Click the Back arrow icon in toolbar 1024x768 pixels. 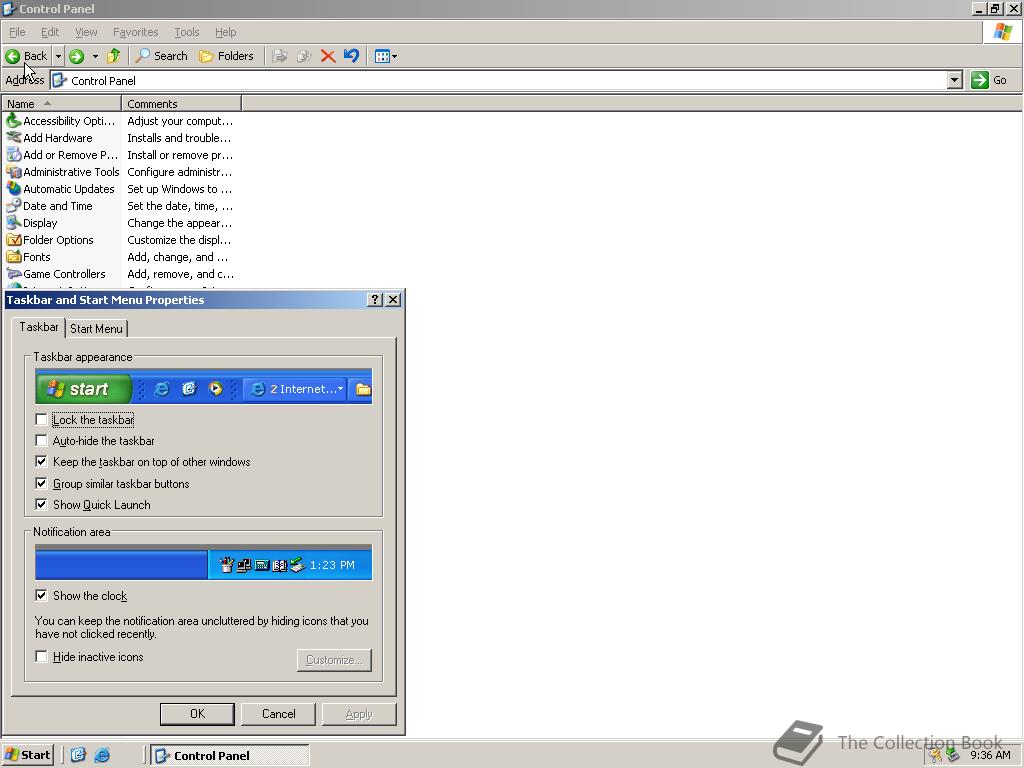12,56
